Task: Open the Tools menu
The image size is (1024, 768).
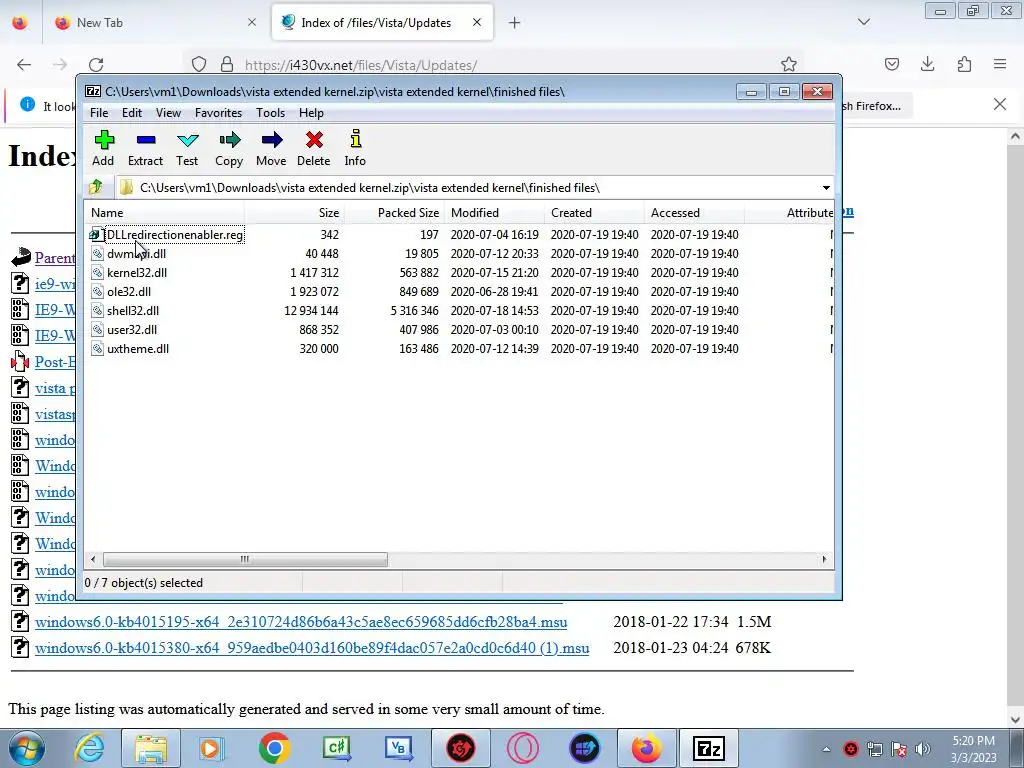Action: tap(270, 113)
